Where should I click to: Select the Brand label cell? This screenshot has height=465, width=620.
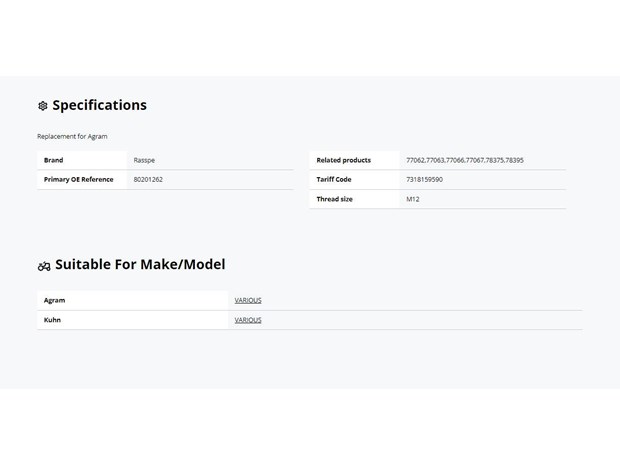click(x=82, y=160)
